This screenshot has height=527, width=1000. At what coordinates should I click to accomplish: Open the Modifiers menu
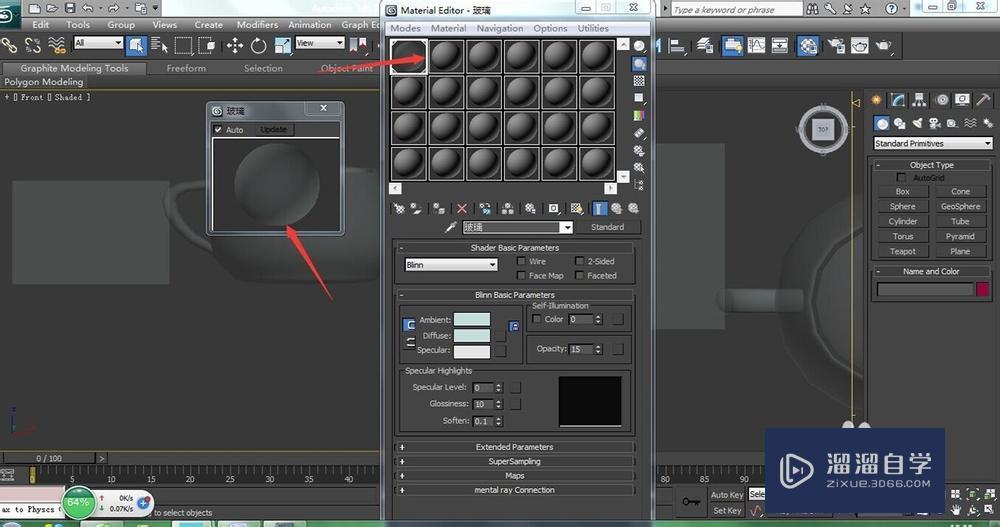[257, 25]
